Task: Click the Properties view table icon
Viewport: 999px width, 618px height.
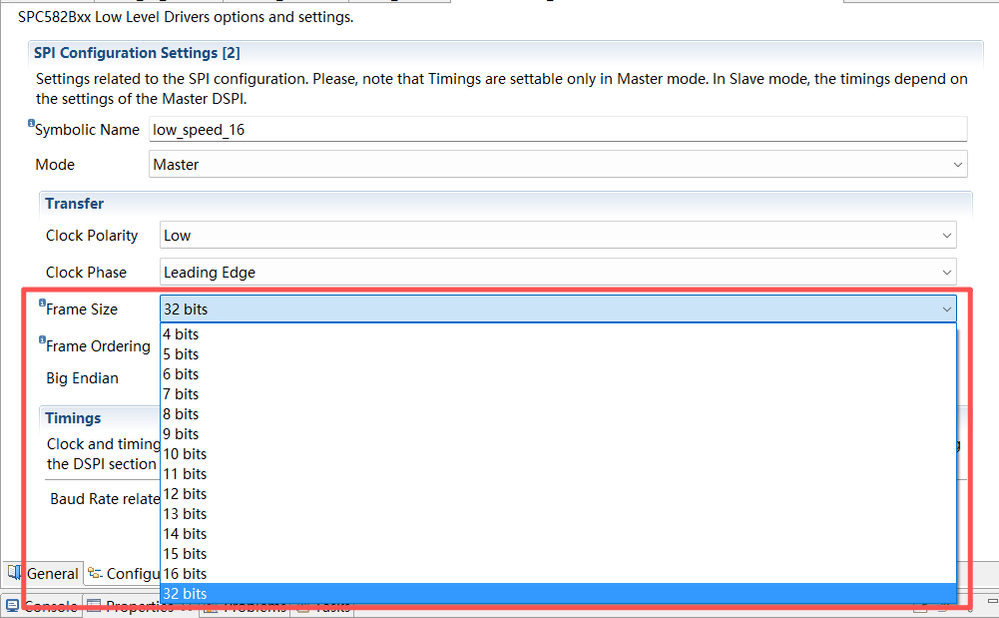Action: tap(94, 606)
